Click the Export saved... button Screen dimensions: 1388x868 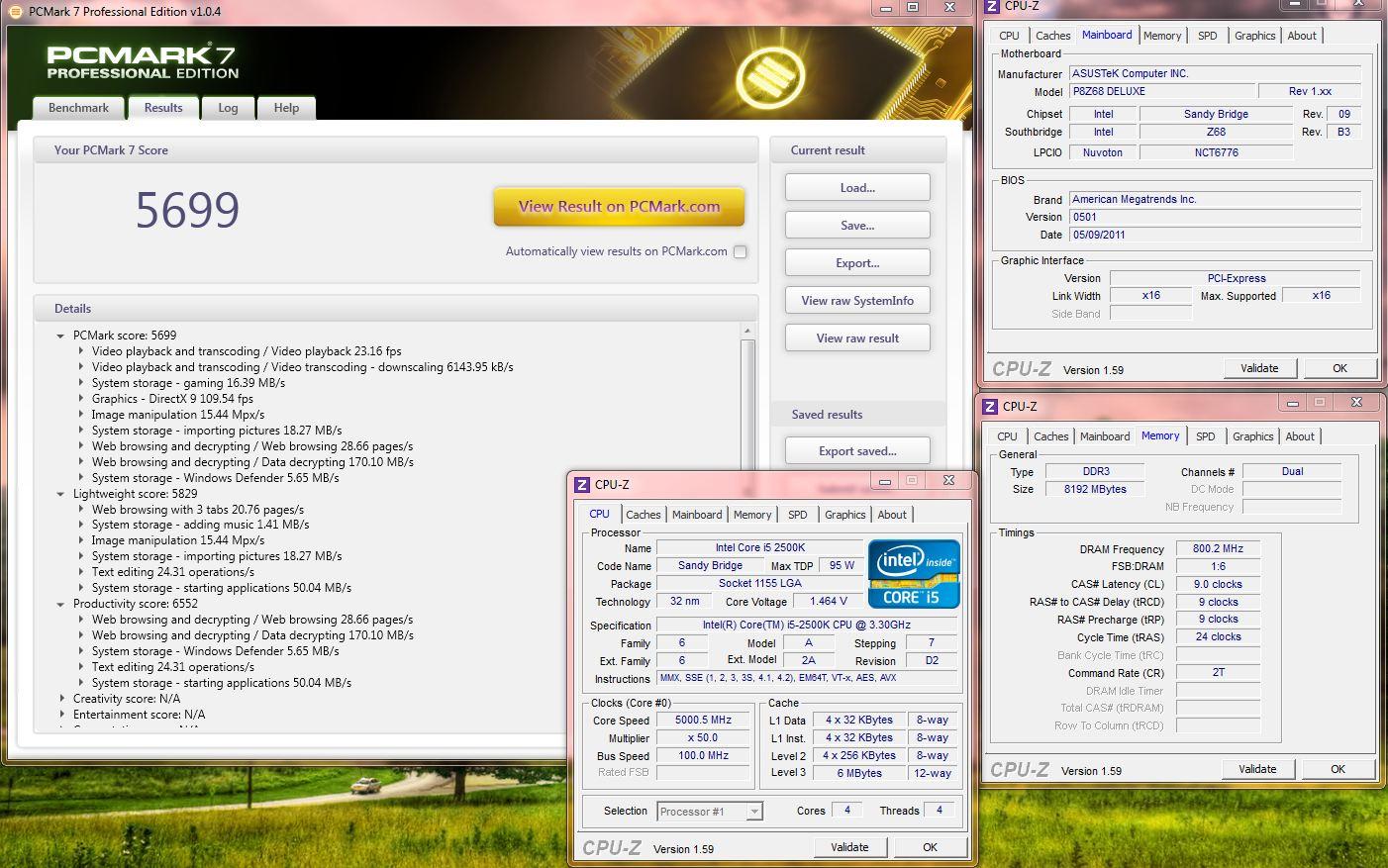coord(857,451)
